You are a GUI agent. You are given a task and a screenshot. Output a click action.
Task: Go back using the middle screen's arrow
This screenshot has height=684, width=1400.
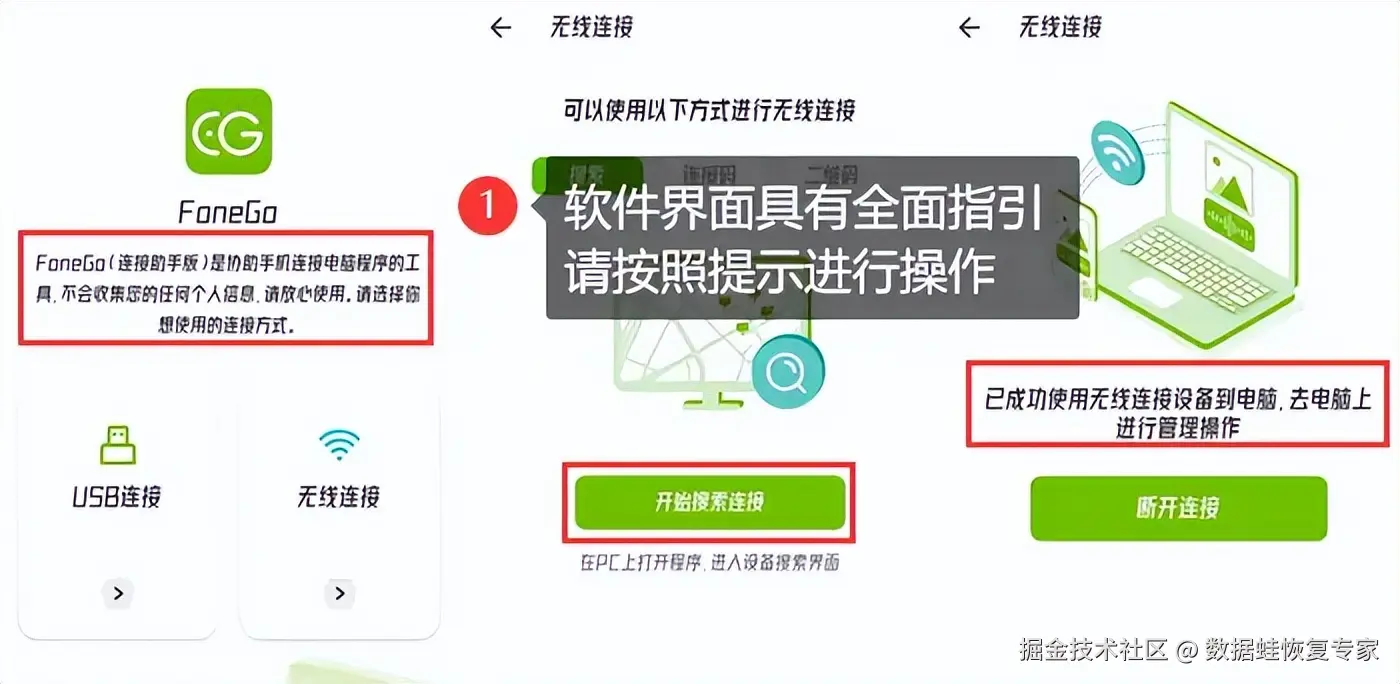coord(501,28)
